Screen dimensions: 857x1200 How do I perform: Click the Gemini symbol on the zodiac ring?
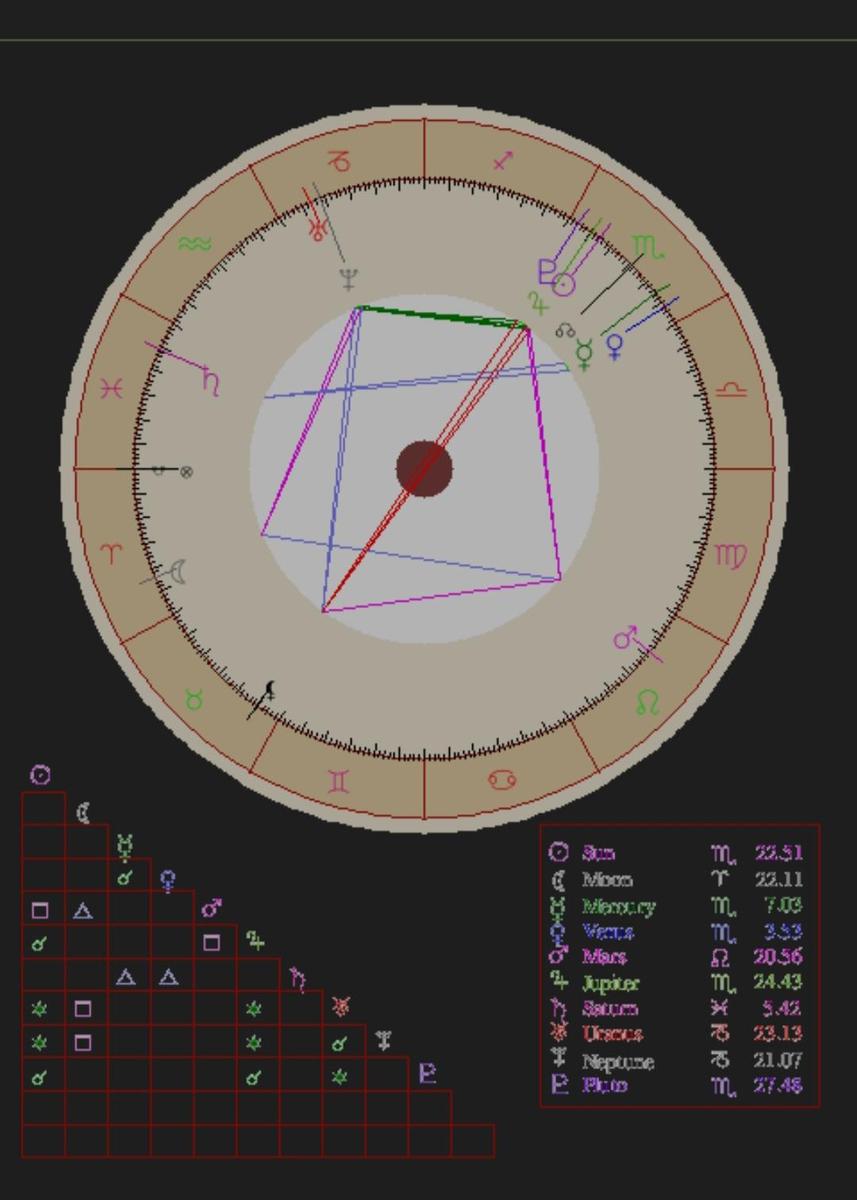coord(340,782)
